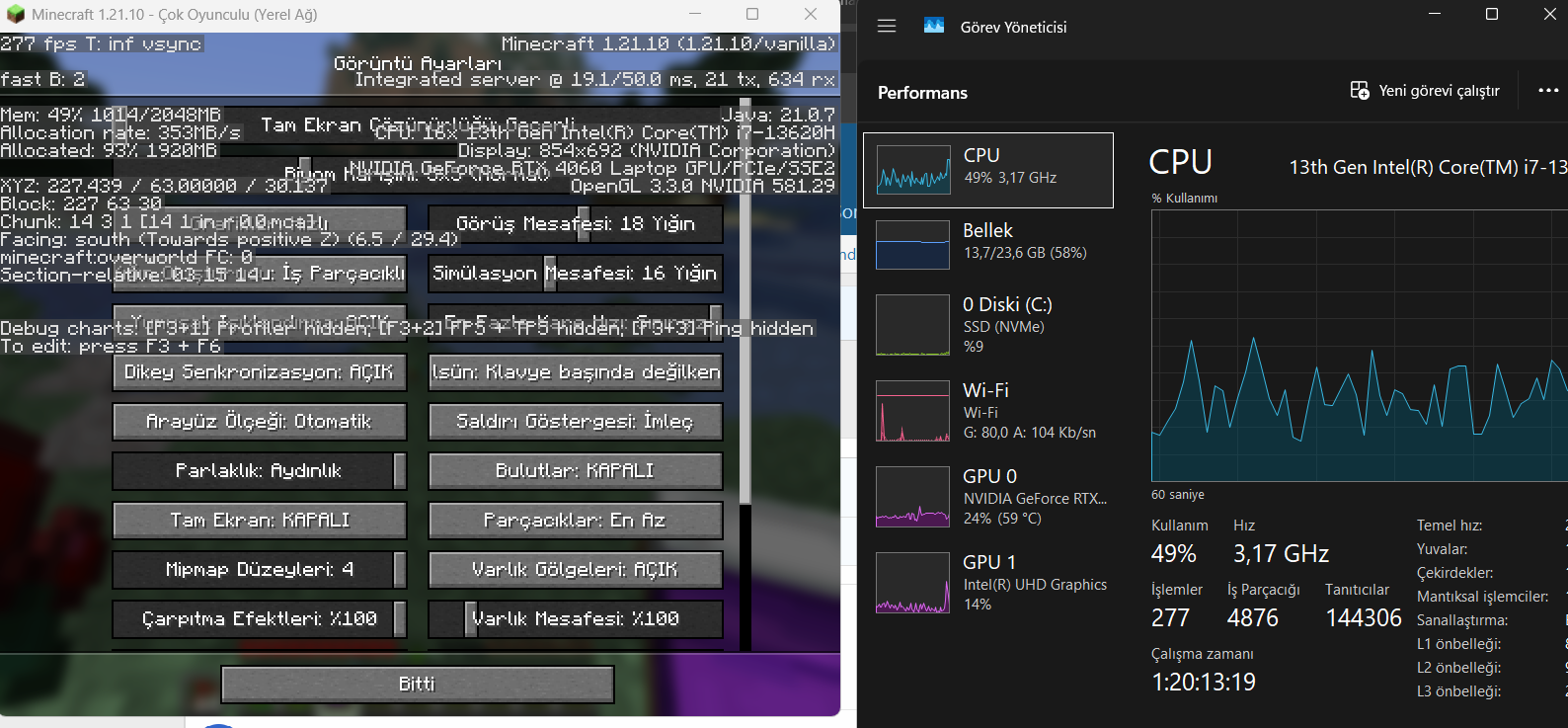Screen dimensions: 1568x728
Task: Click the OpenGL 3.3.0 NVIDIA debug line
Action: point(703,187)
